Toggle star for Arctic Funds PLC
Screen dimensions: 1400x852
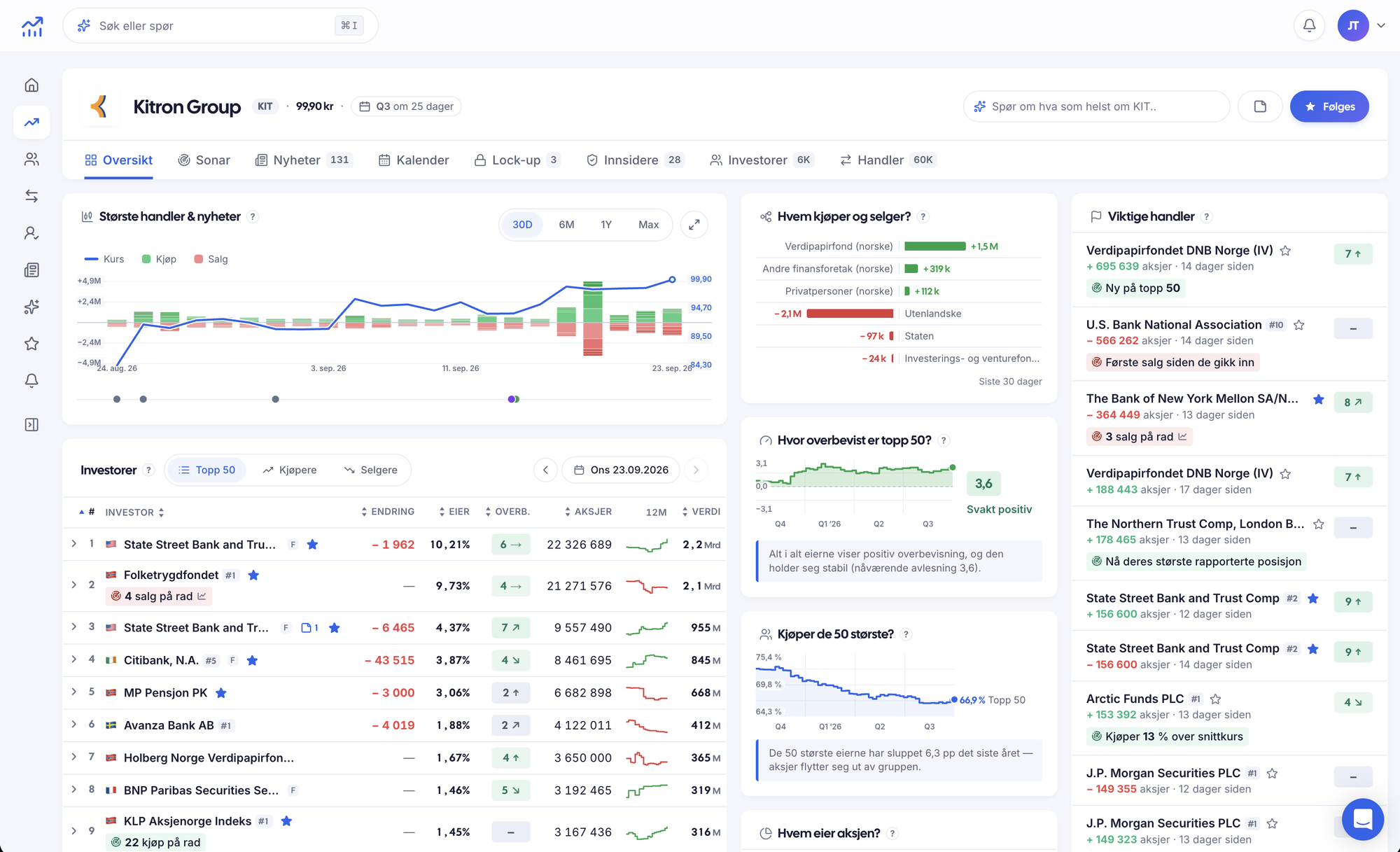(x=1216, y=699)
